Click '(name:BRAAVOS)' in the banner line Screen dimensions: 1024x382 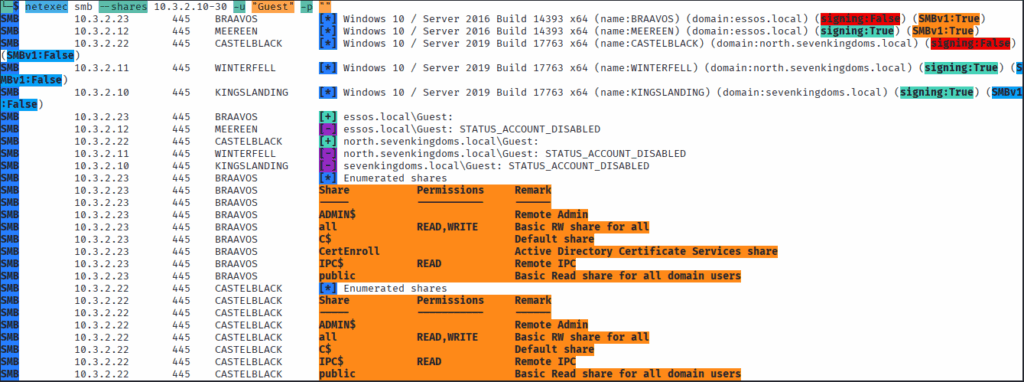637,19
